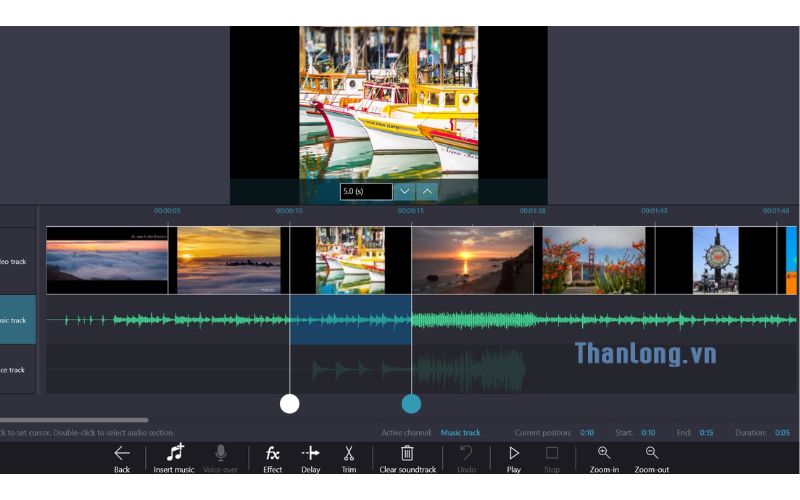This screenshot has height=500, width=800.
Task: Click the 5.0 (s) duration field
Action: click(365, 191)
